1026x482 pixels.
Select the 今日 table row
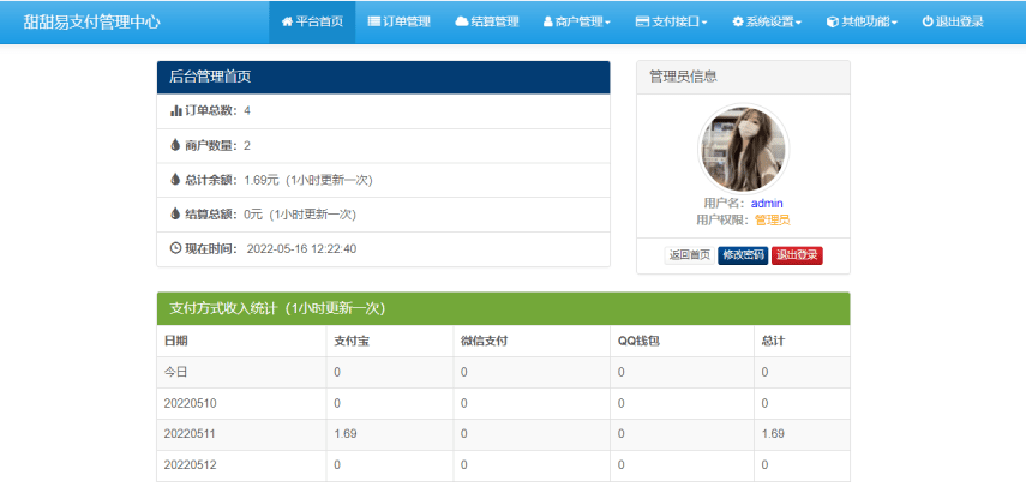pos(503,373)
